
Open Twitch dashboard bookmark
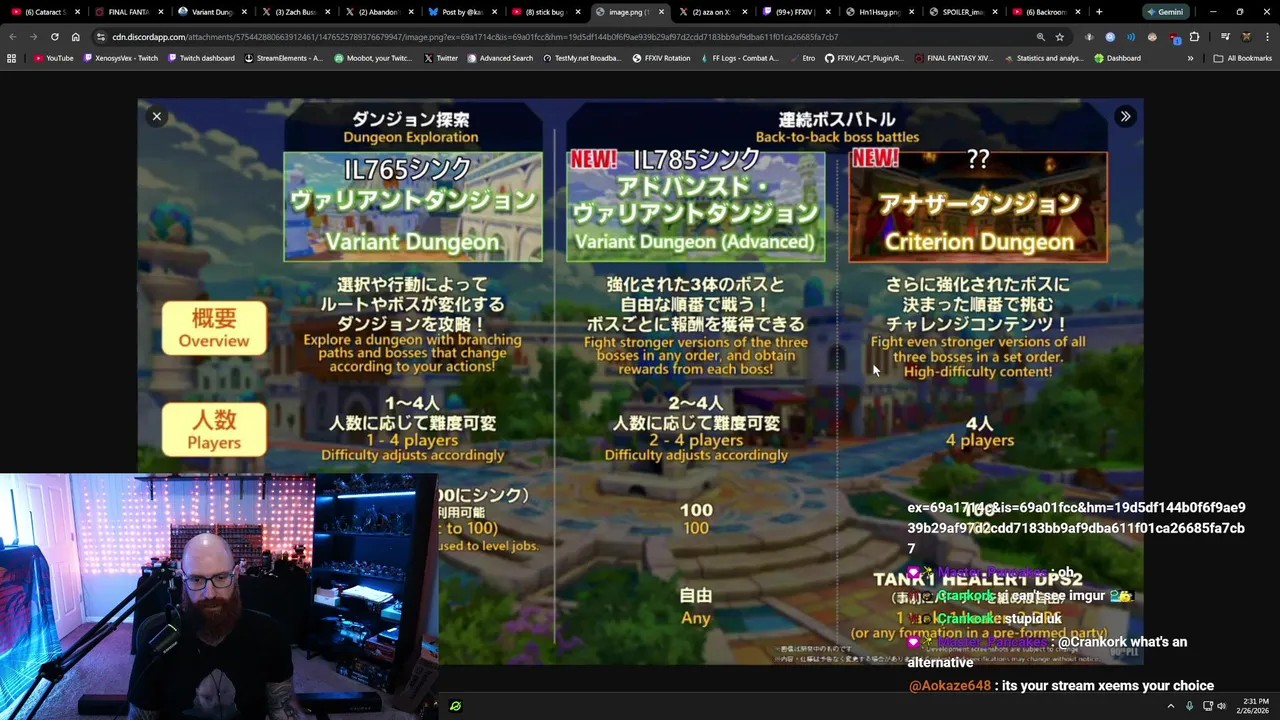coord(201,58)
